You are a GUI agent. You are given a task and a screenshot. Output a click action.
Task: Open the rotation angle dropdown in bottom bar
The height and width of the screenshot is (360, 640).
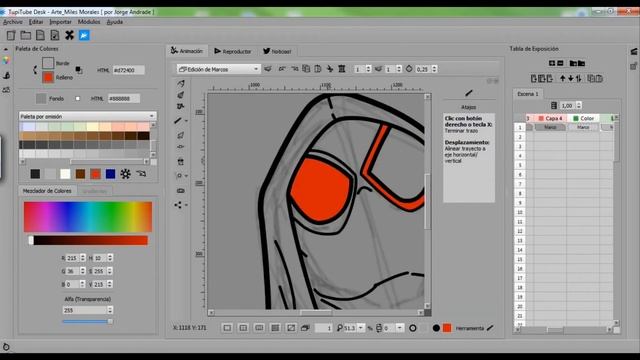400,328
